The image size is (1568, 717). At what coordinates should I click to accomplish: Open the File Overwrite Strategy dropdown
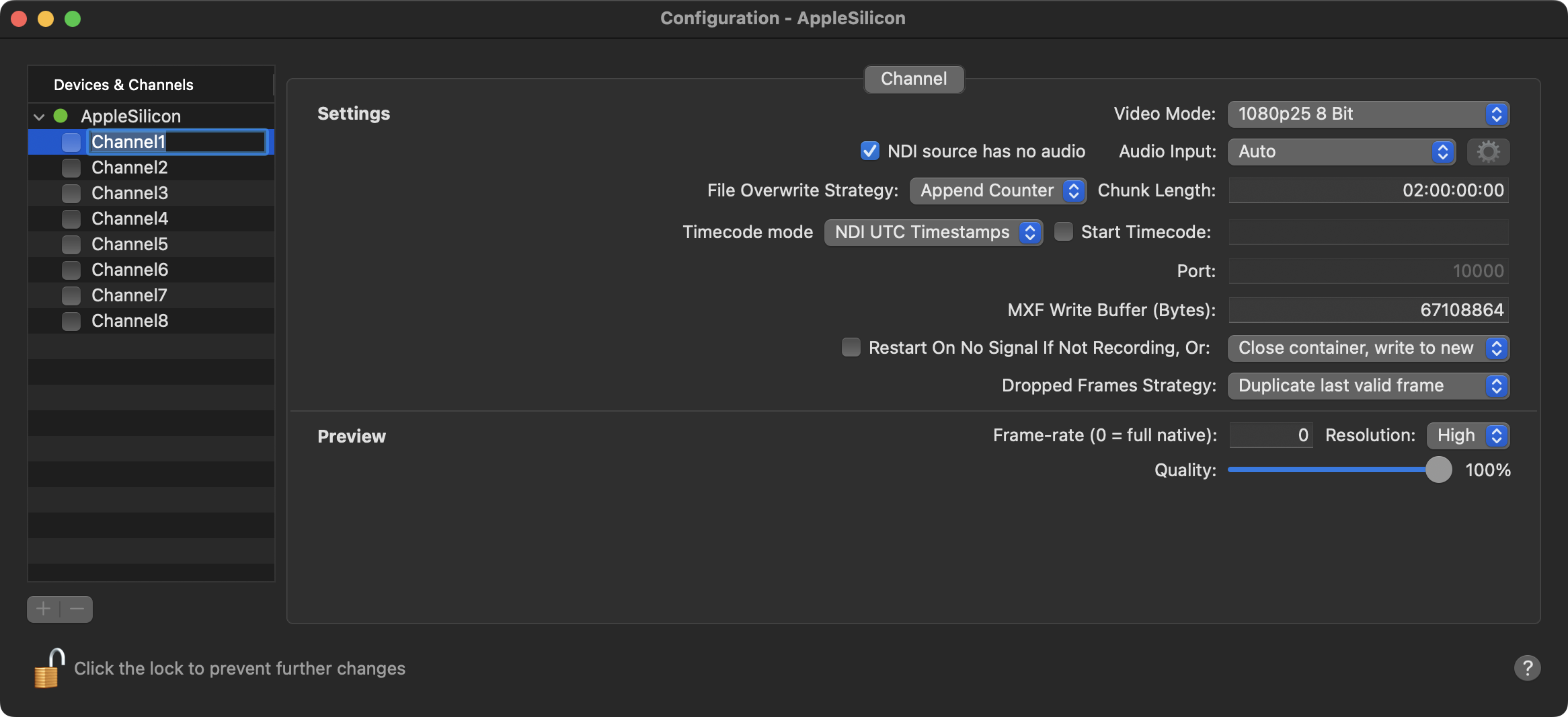coord(998,191)
